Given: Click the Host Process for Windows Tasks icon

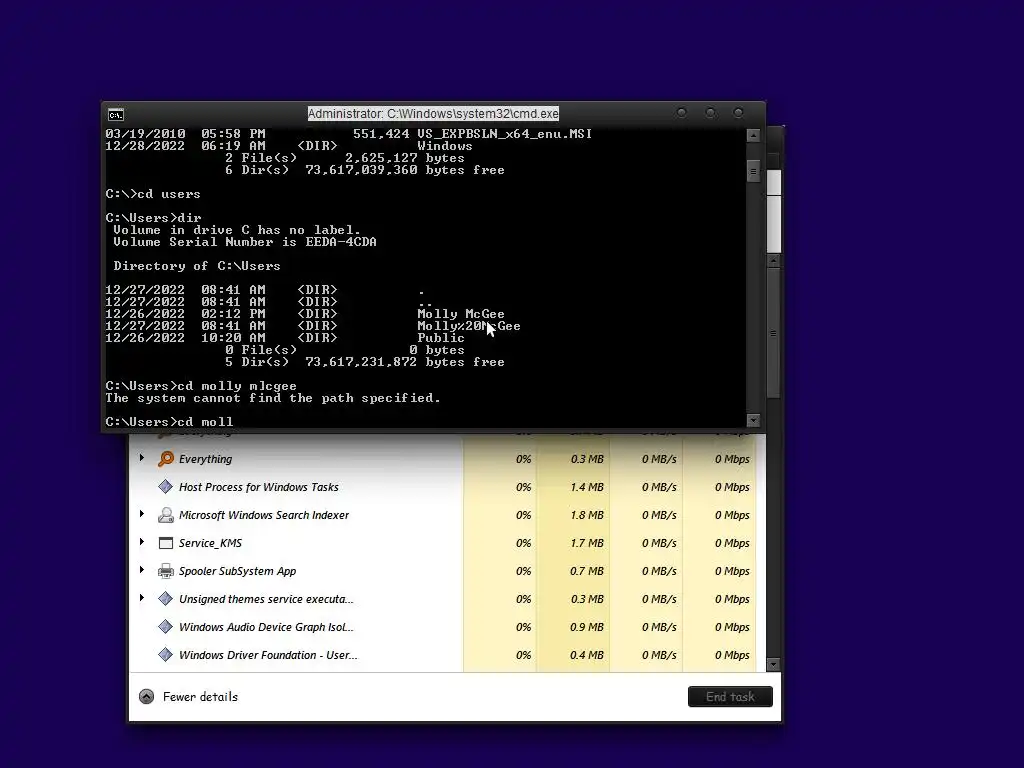Looking at the screenshot, I should 166,487.
